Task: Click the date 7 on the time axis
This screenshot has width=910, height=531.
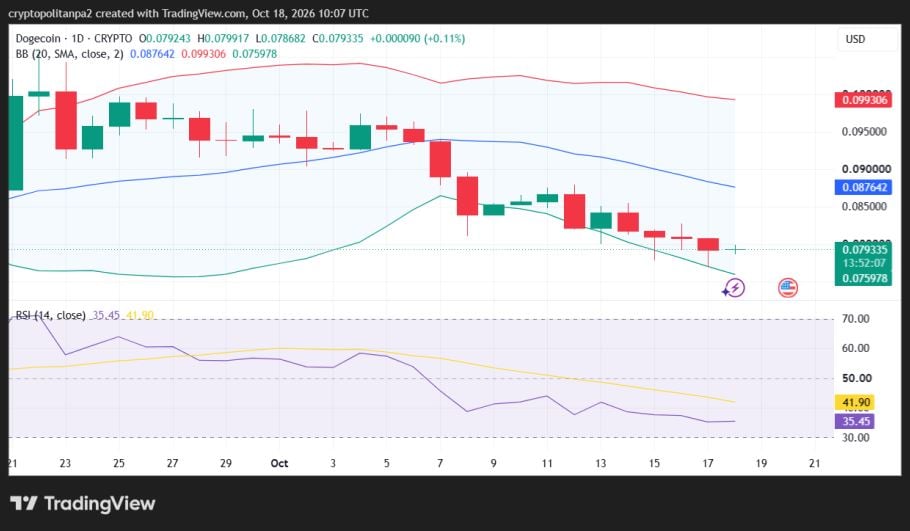Action: coord(440,463)
